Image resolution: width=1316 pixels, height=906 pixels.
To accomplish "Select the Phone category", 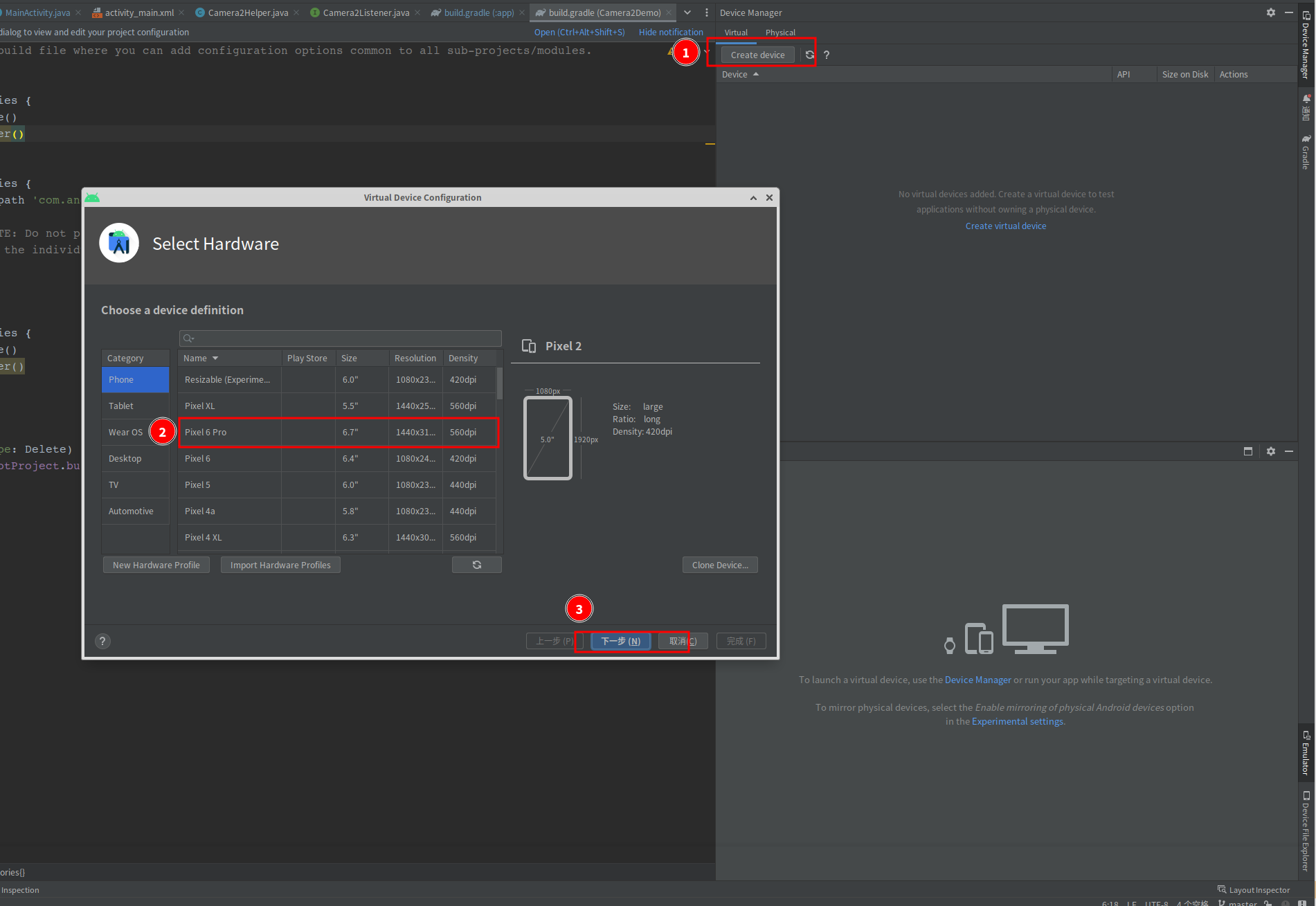I will pyautogui.click(x=136, y=380).
